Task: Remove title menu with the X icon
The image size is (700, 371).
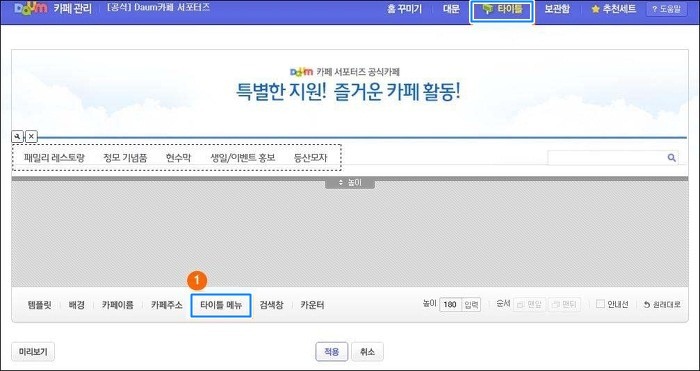Action: point(31,137)
